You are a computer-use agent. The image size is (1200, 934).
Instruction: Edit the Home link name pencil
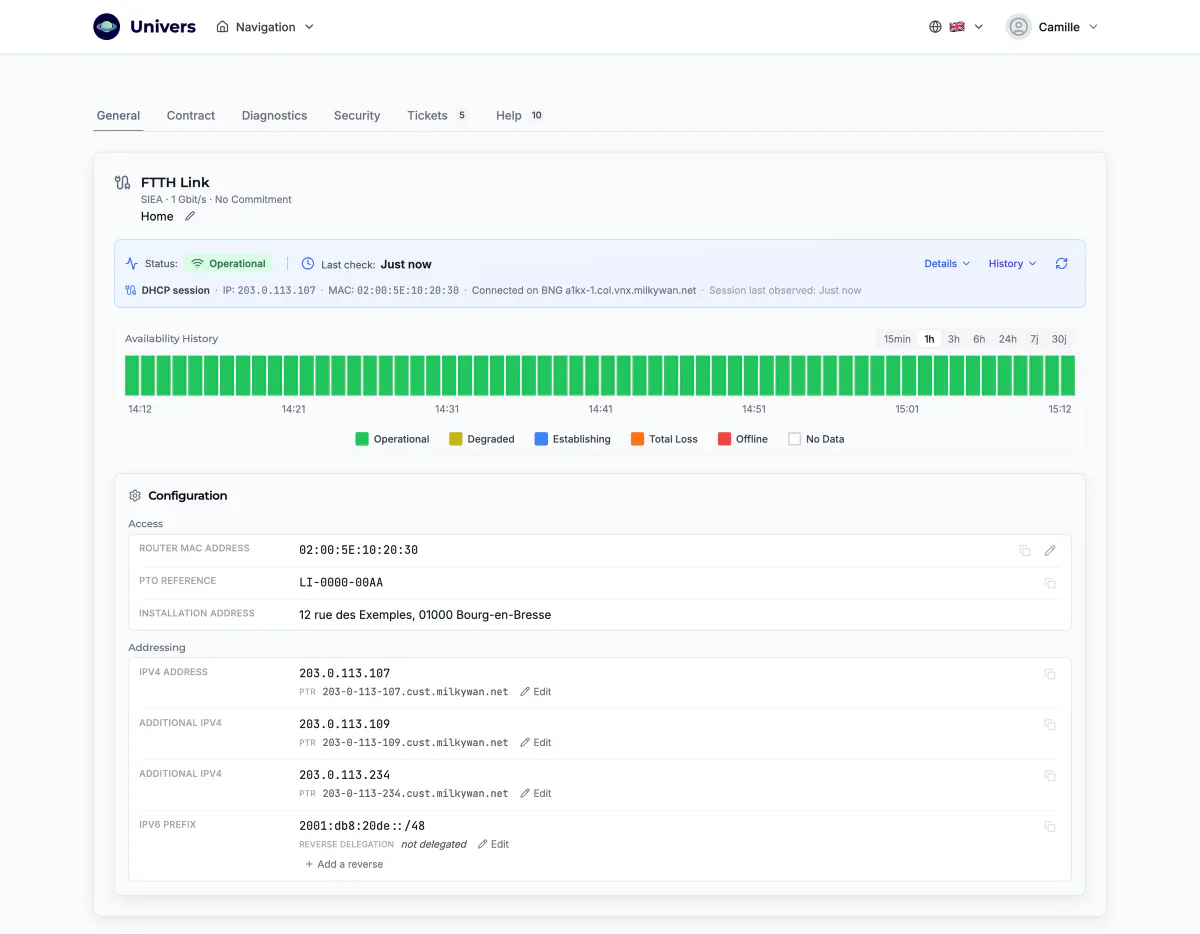[190, 216]
